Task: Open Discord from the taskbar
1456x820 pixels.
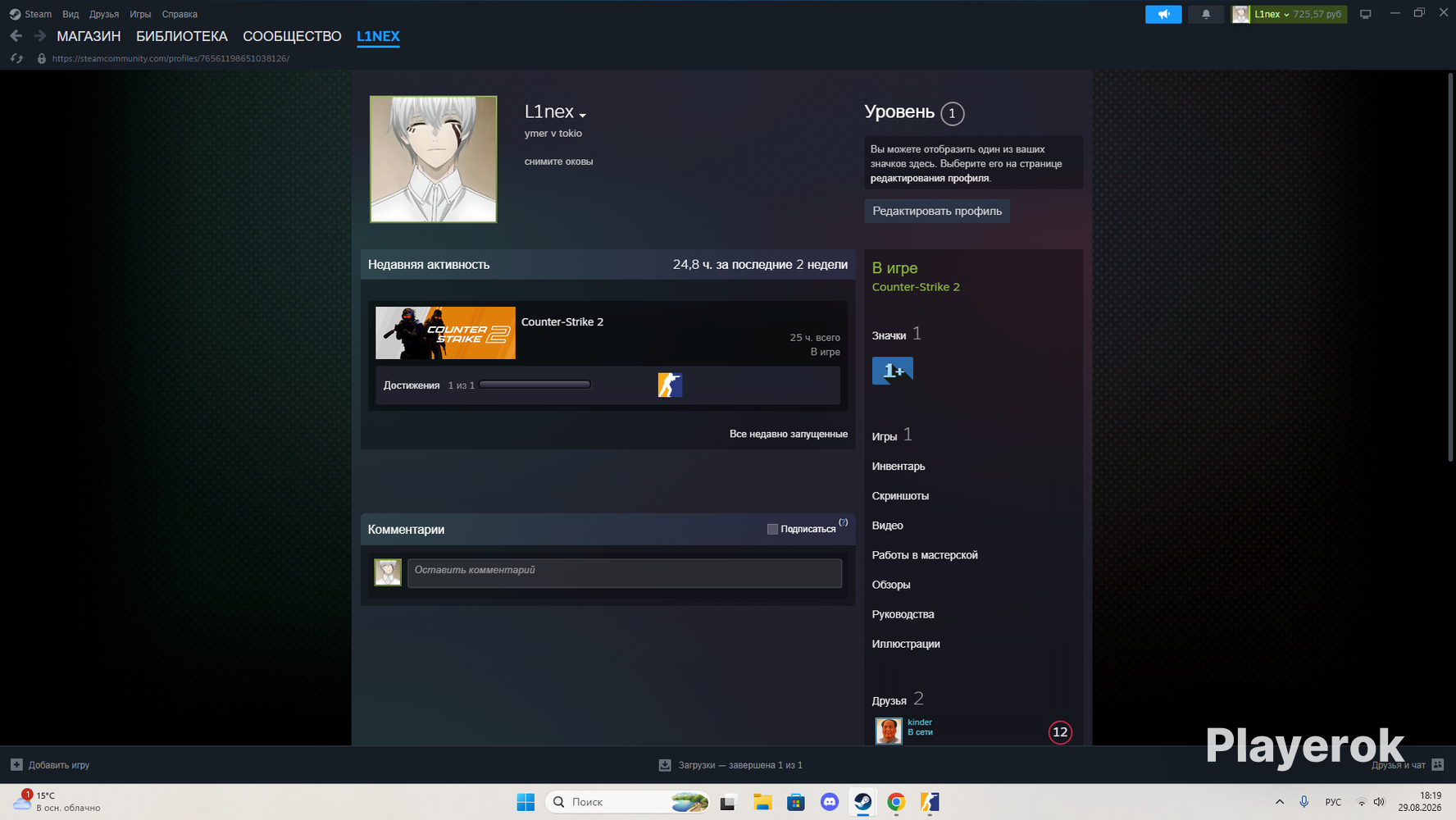Action: (830, 802)
